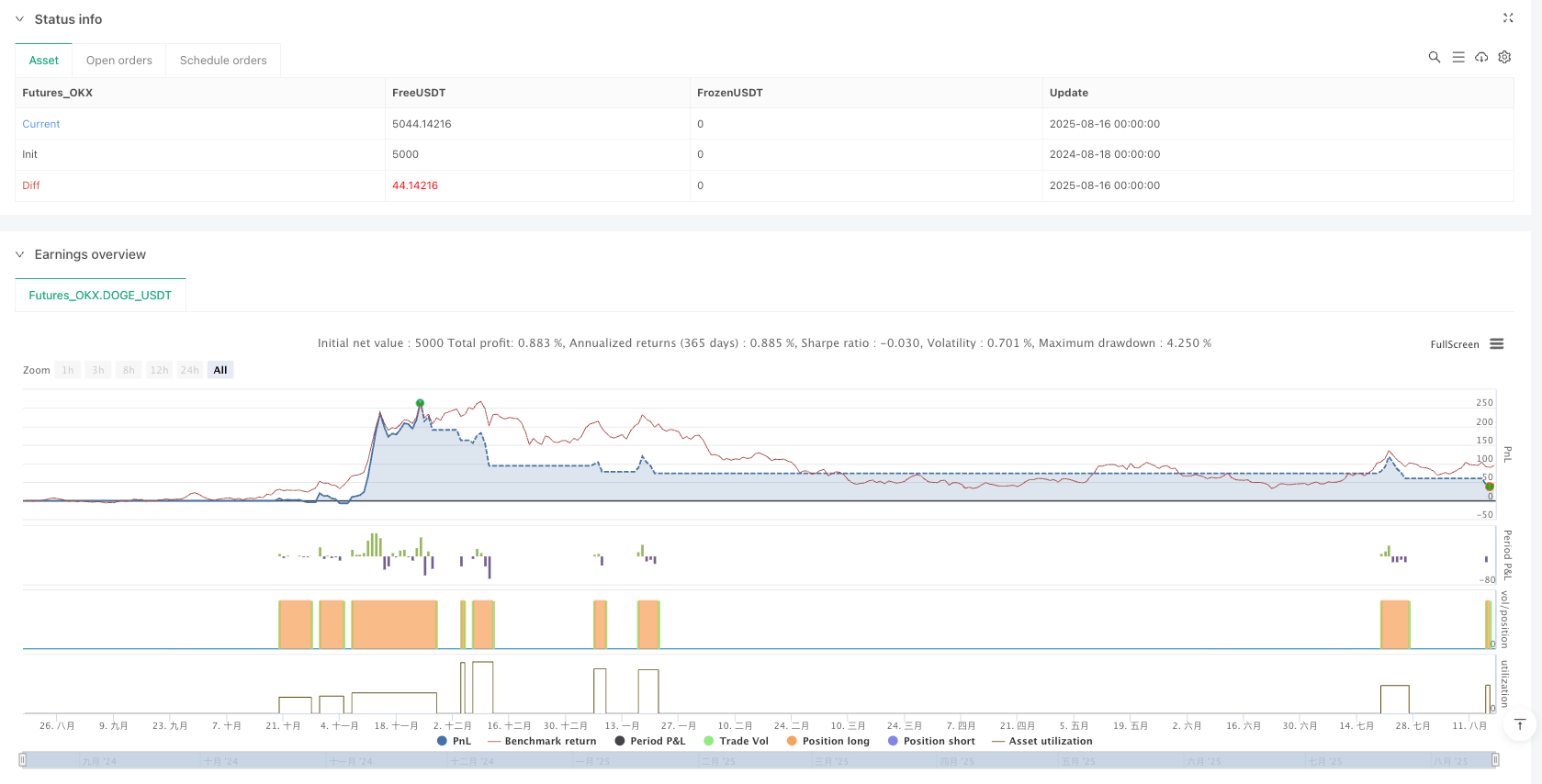The image size is (1542, 784).
Task: Open the list view icon beside search
Action: (1458, 57)
